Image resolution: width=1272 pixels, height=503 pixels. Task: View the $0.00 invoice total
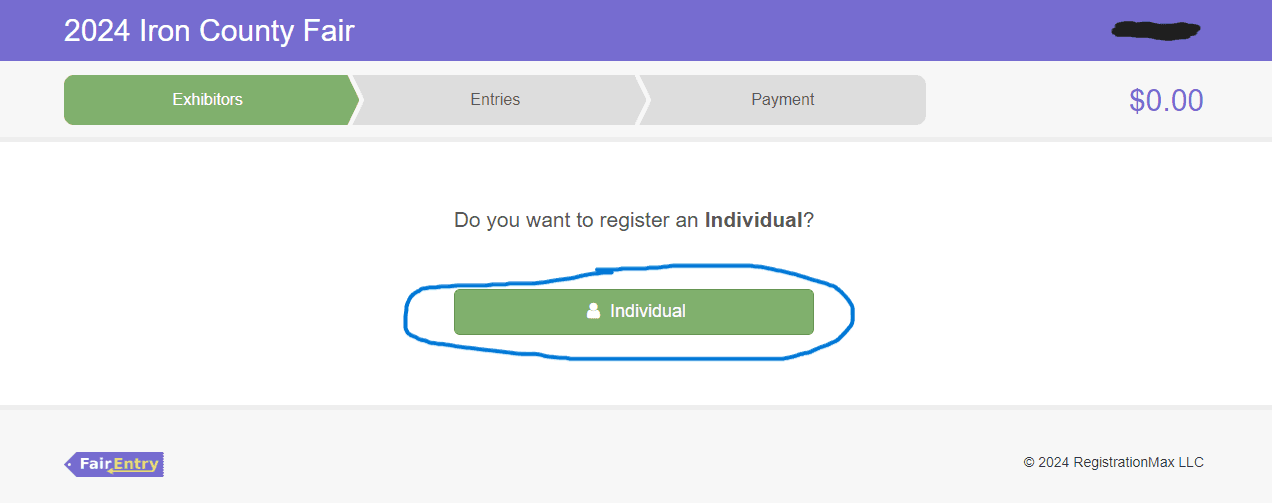tap(1166, 100)
